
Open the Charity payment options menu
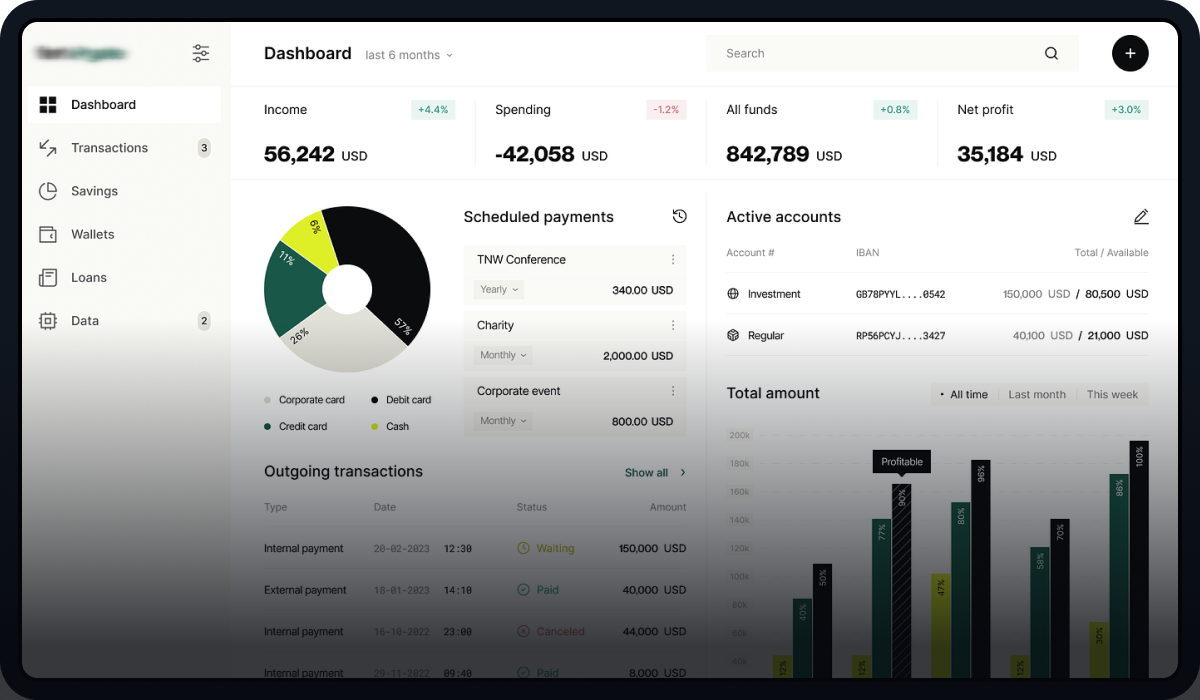coord(673,326)
